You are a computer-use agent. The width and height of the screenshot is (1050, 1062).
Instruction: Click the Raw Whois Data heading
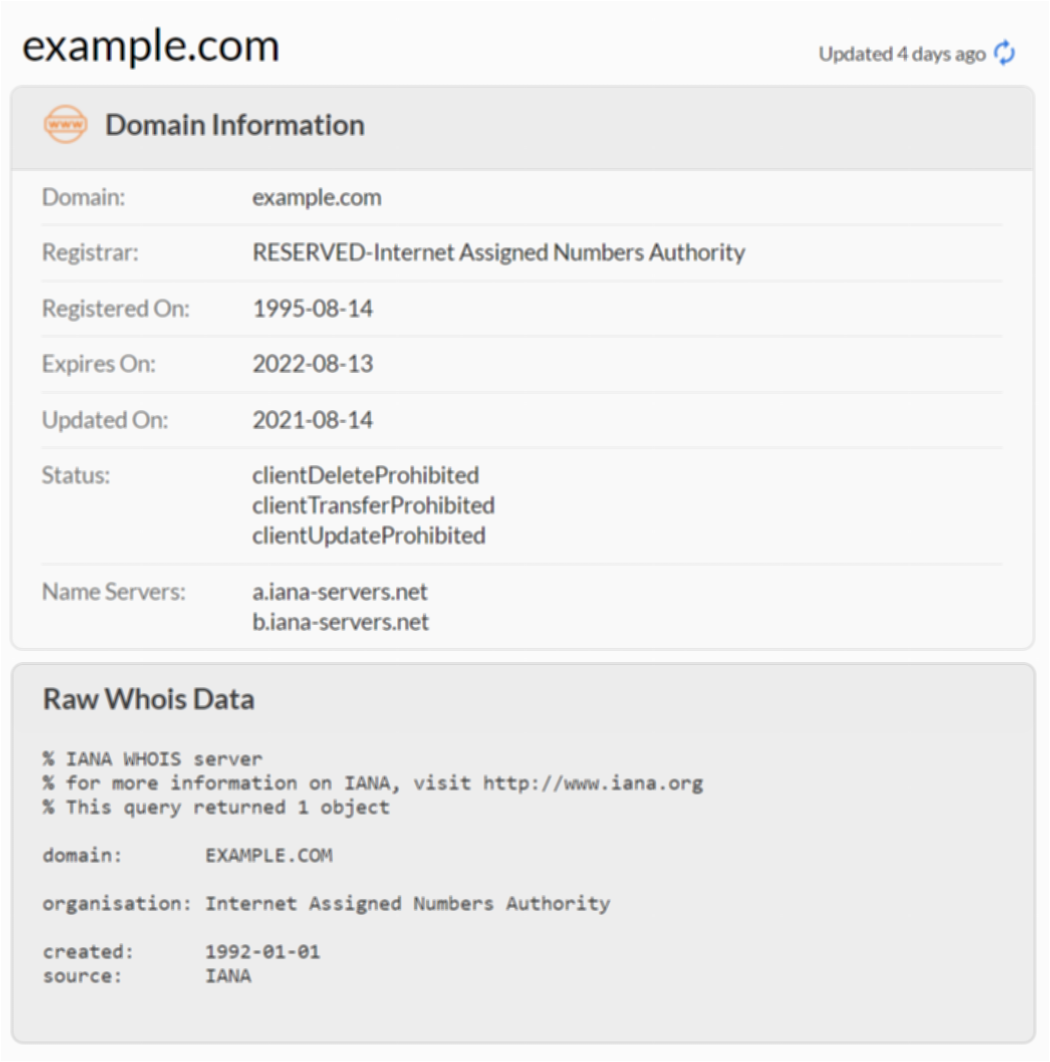point(148,699)
